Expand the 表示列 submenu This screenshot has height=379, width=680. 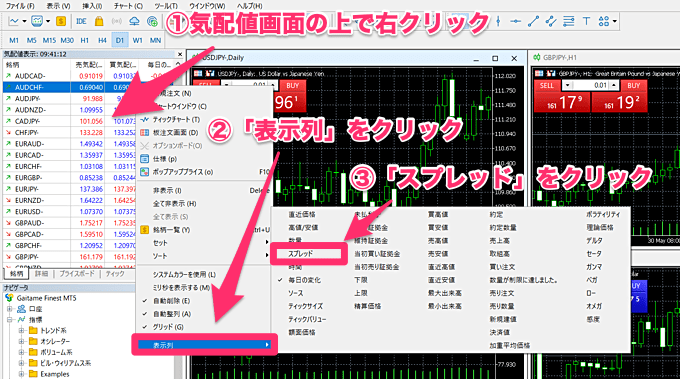click(x=204, y=345)
